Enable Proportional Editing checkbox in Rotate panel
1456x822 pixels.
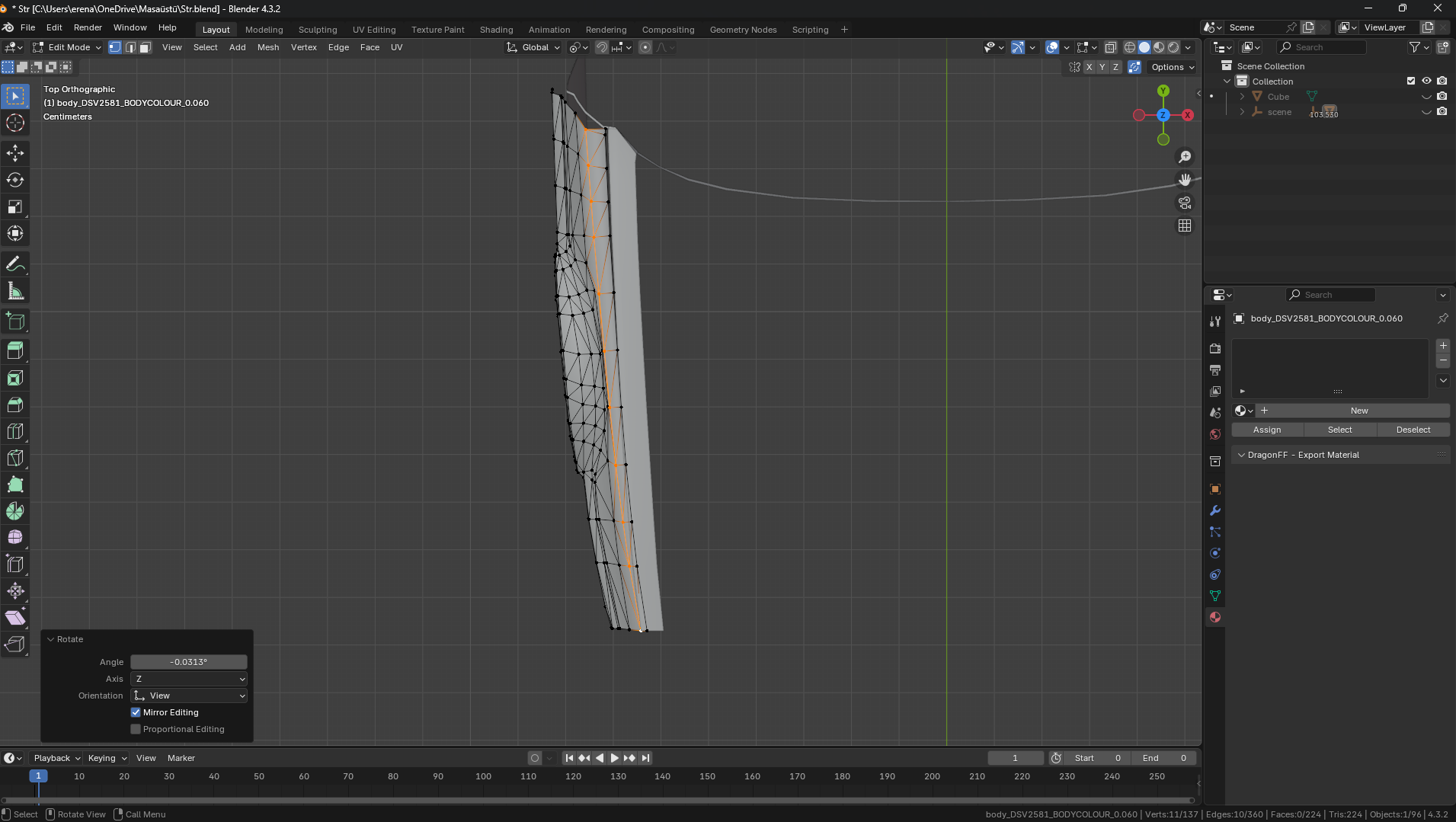(136, 729)
